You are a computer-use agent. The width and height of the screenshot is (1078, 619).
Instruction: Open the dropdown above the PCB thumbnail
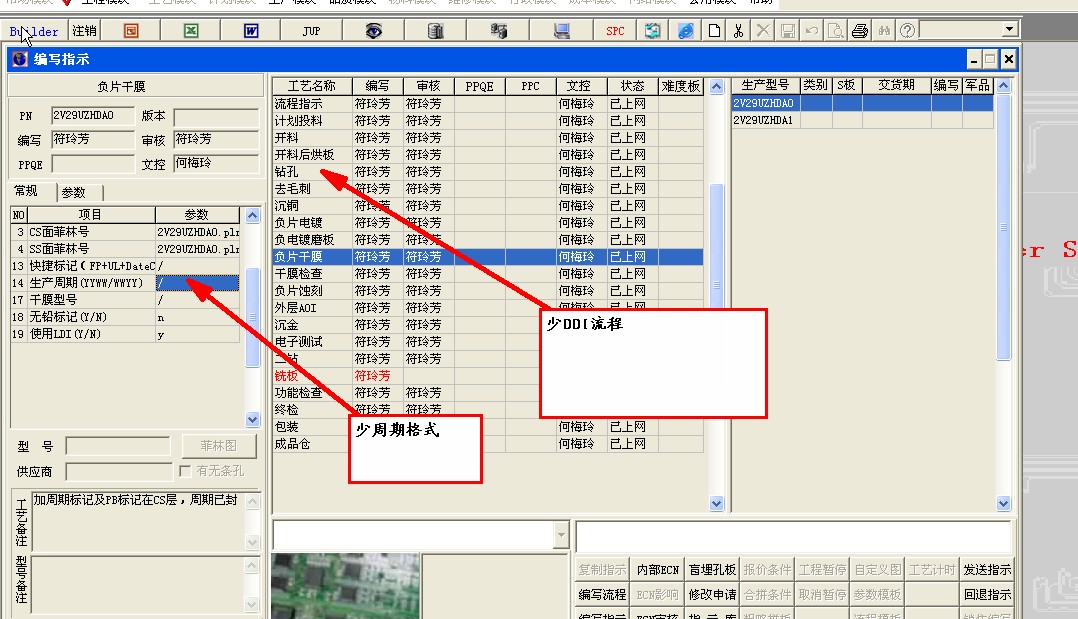click(561, 535)
